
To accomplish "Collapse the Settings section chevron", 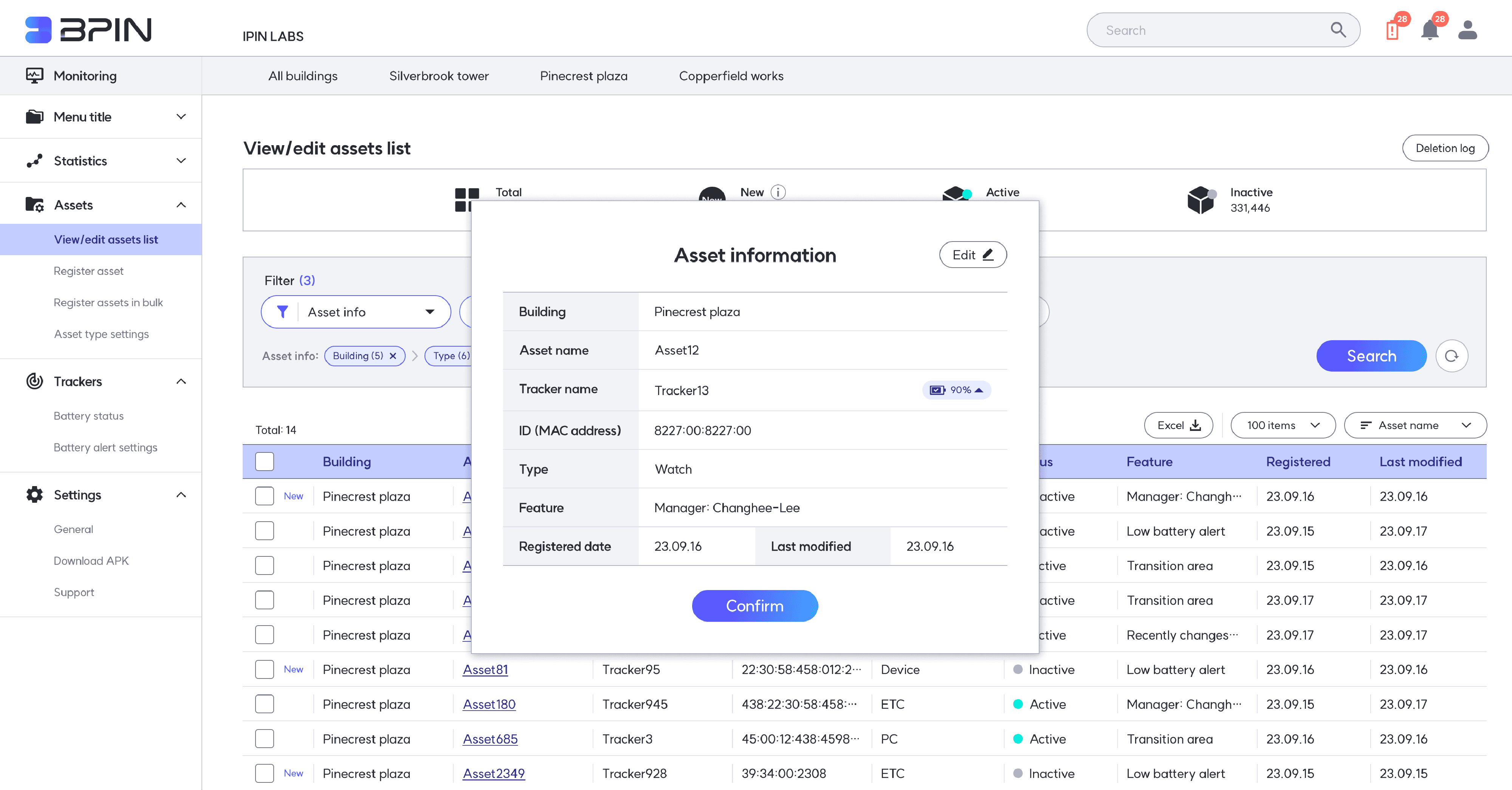I will point(181,494).
